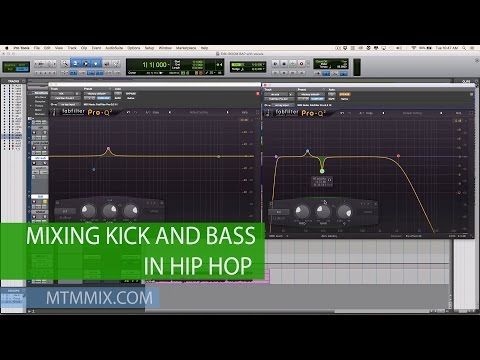
Task: Select the Pencil tool in the toolbar
Action: (116, 63)
